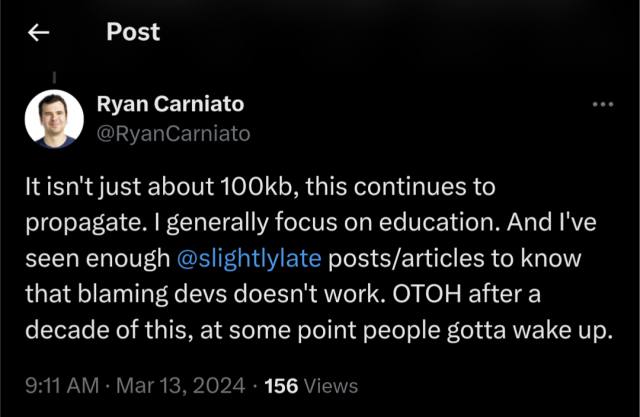Click the opening words "It isn't"

click(58, 187)
